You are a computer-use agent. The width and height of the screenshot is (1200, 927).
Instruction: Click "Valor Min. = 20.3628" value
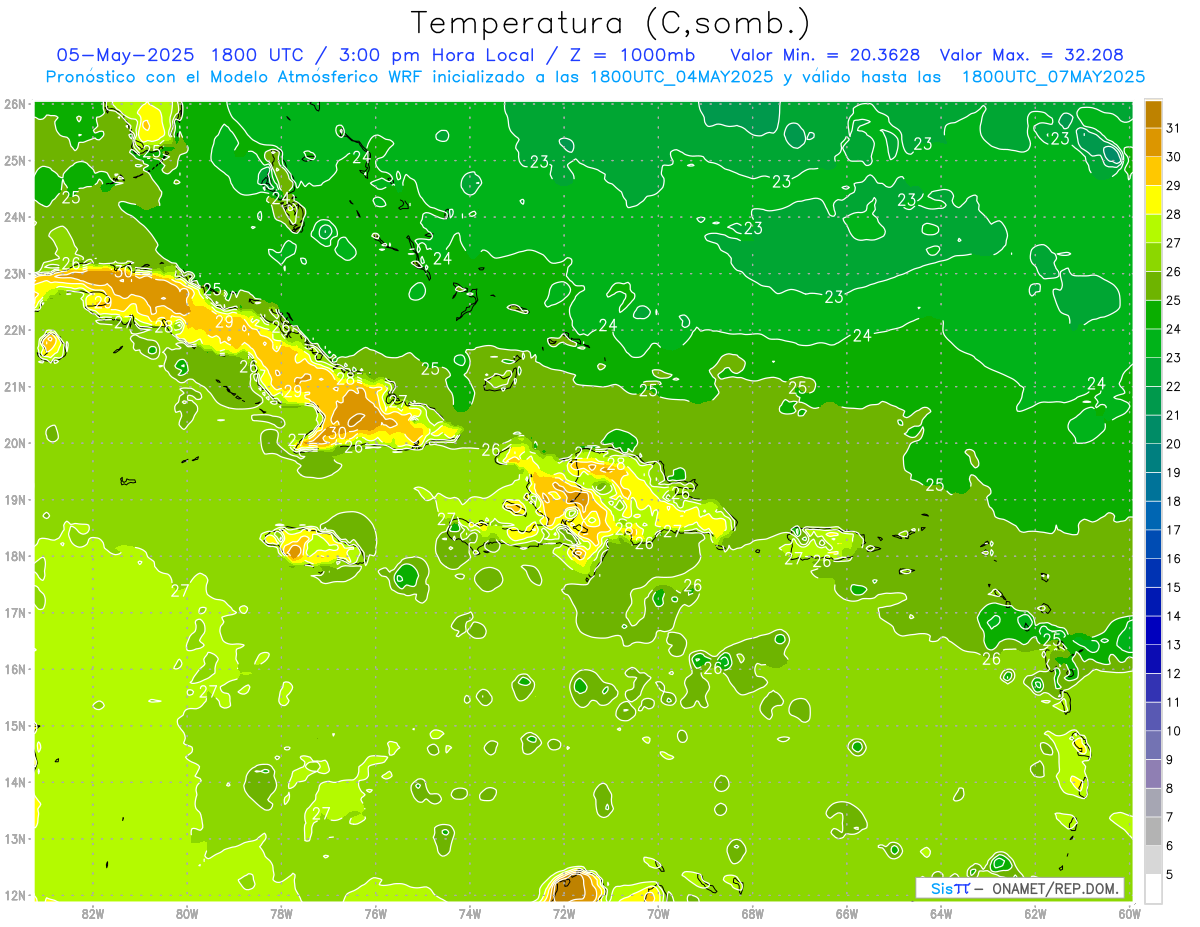[826, 55]
